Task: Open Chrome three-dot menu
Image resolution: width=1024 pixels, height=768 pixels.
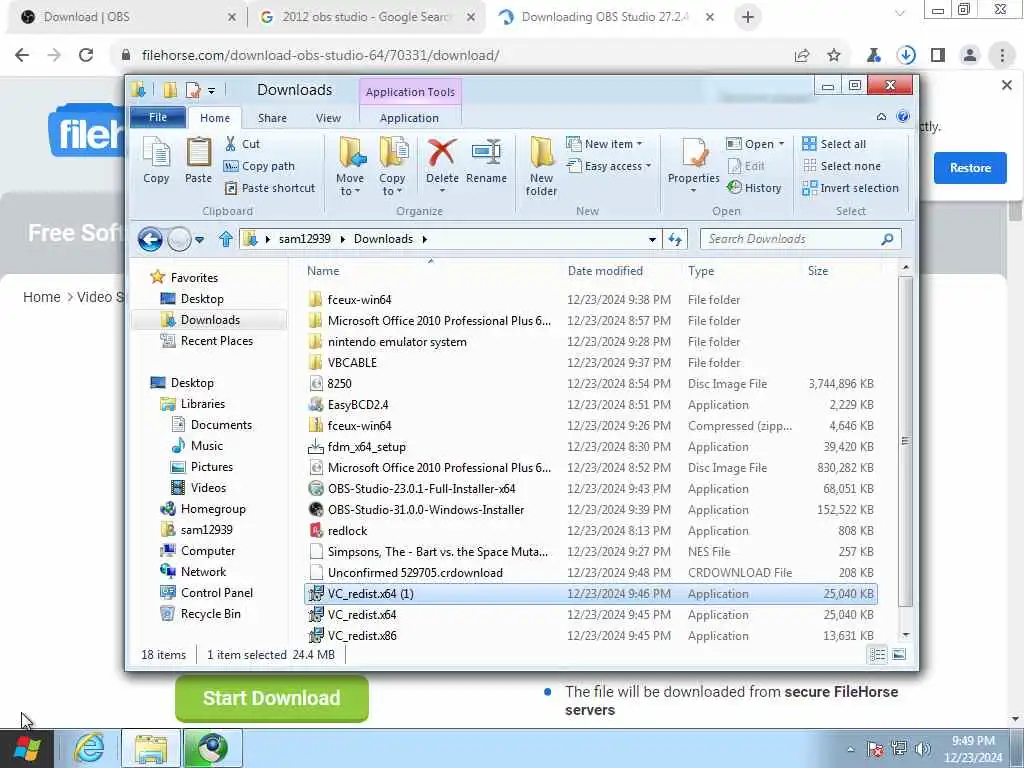Action: tap(1002, 56)
